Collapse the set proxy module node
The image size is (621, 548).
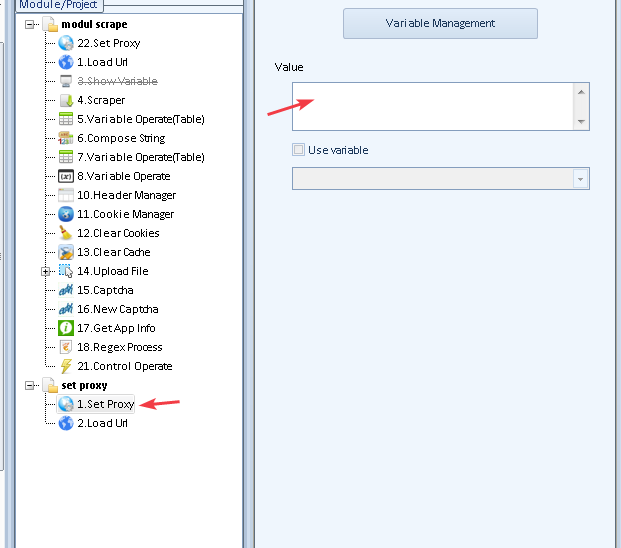(31, 385)
